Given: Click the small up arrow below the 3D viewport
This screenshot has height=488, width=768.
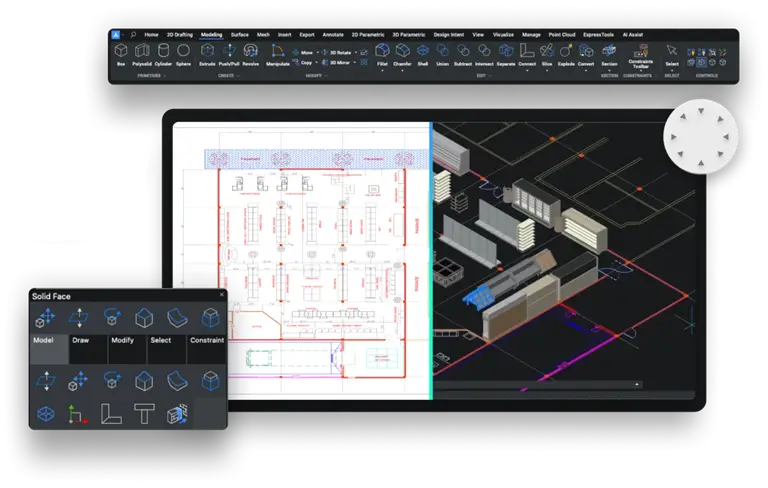Looking at the screenshot, I should pos(637,385).
